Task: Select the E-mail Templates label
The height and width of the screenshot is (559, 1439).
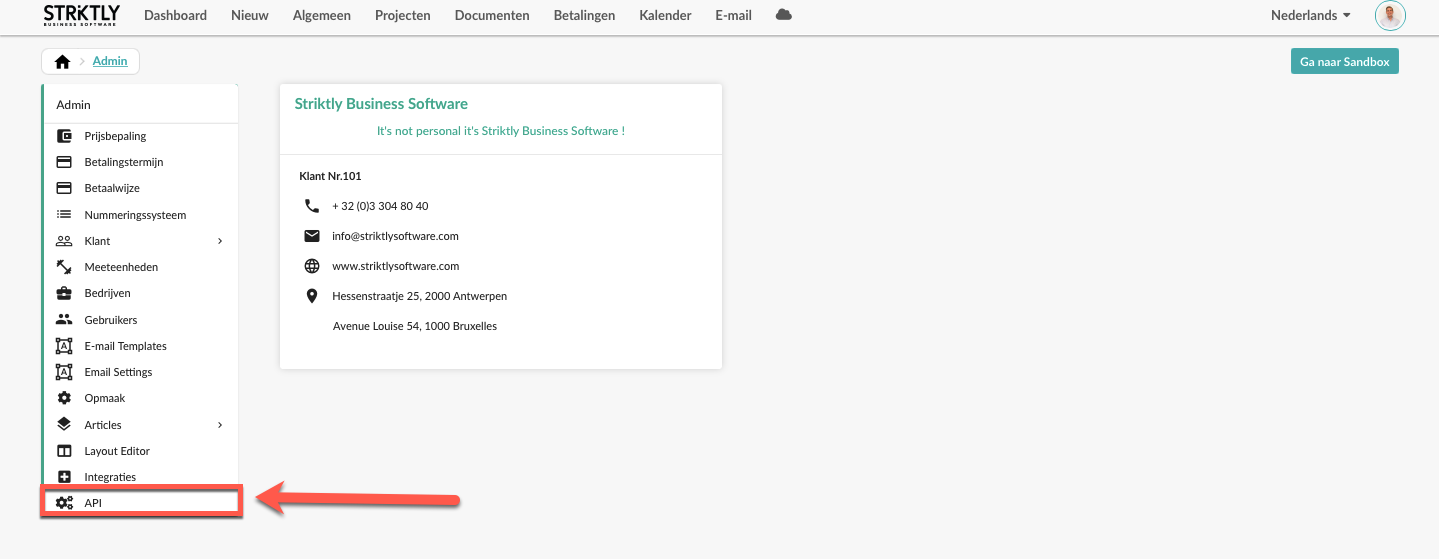Action: pos(126,346)
